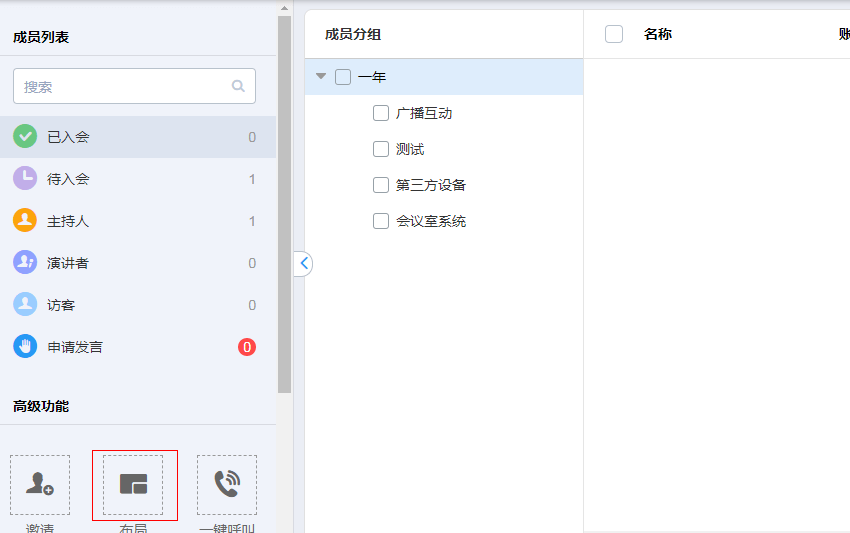Click the green 已入会 checkmark icon
The image size is (850, 533).
coord(25,136)
